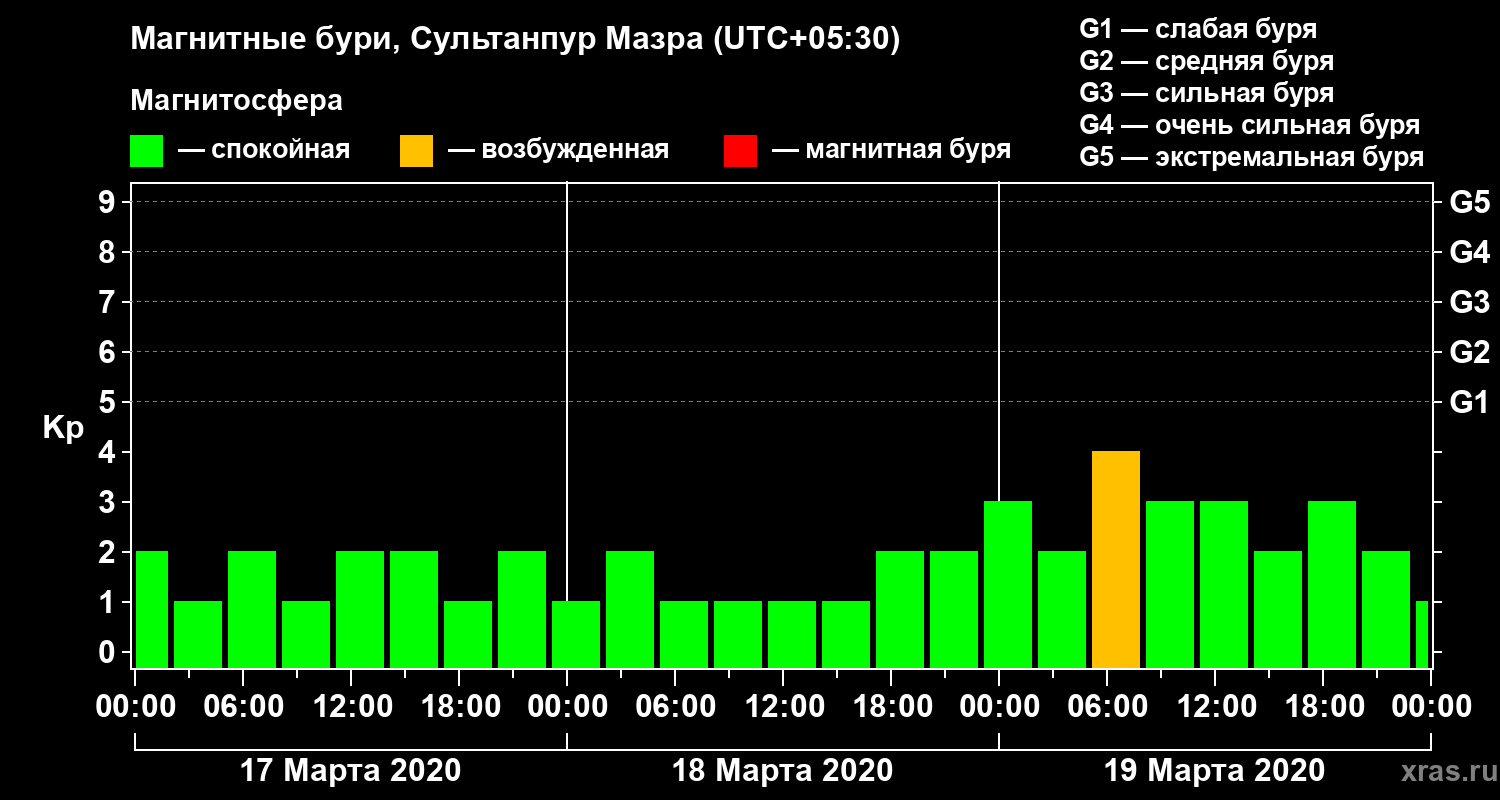Click the Магнитосфера legend heading
Image resolution: width=1500 pixels, height=800 pixels.
(x=236, y=101)
